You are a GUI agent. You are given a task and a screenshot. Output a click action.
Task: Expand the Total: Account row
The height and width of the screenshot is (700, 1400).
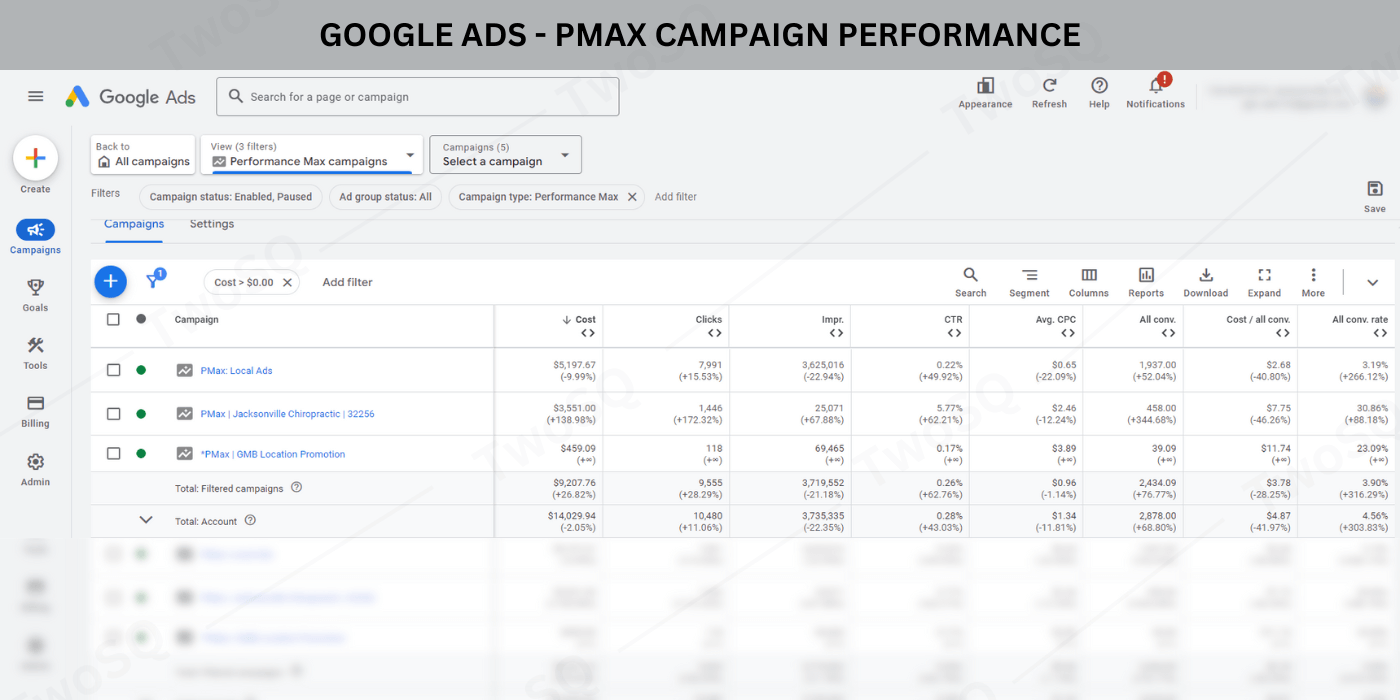(146, 520)
